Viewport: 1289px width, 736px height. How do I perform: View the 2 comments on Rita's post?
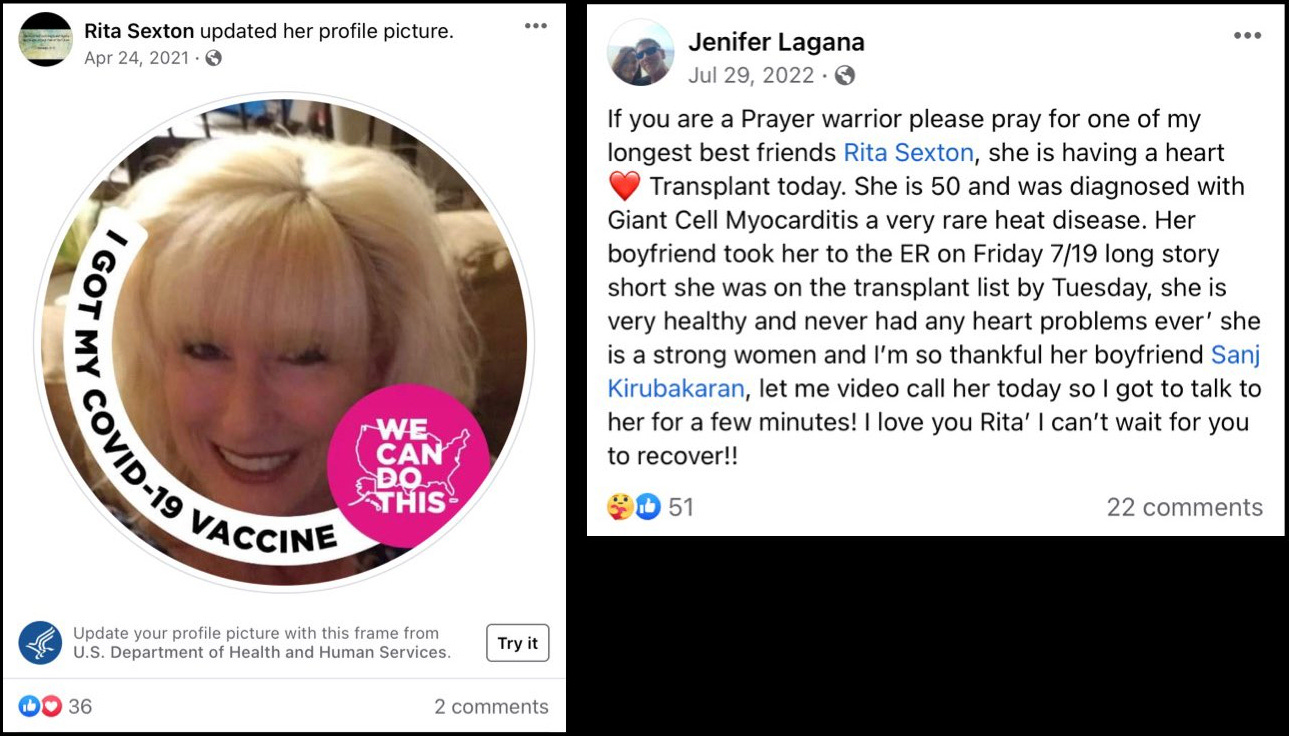tap(491, 706)
